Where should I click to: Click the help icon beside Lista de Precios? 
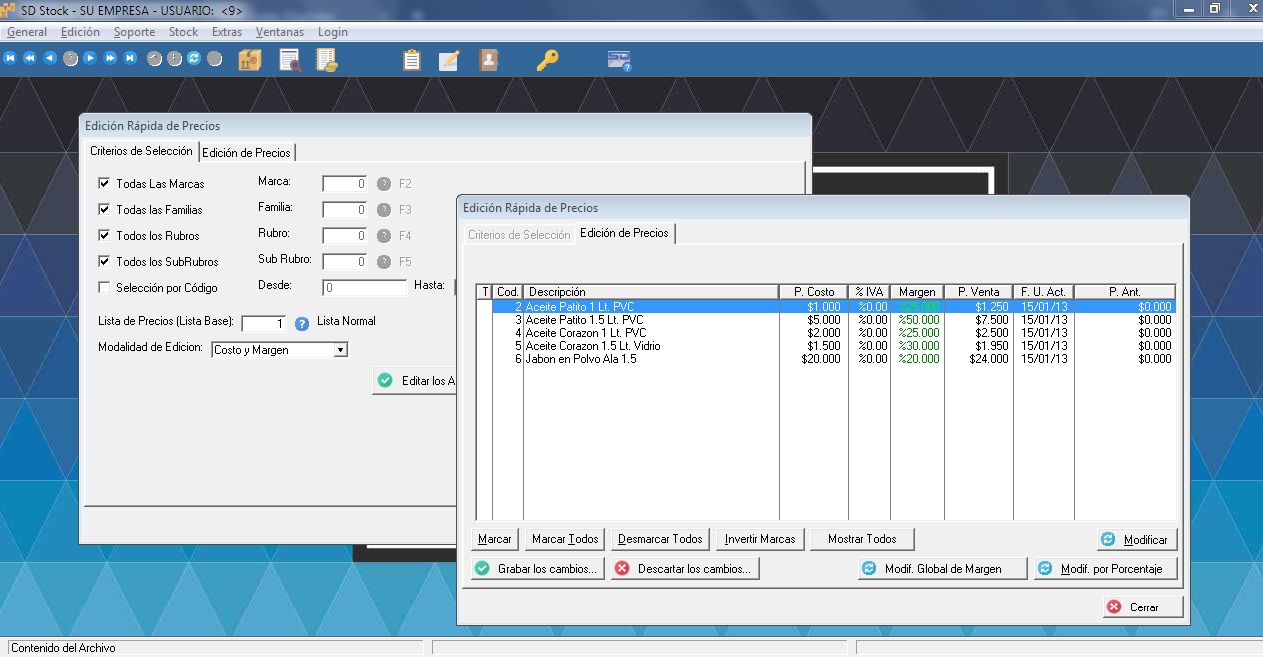click(x=302, y=323)
